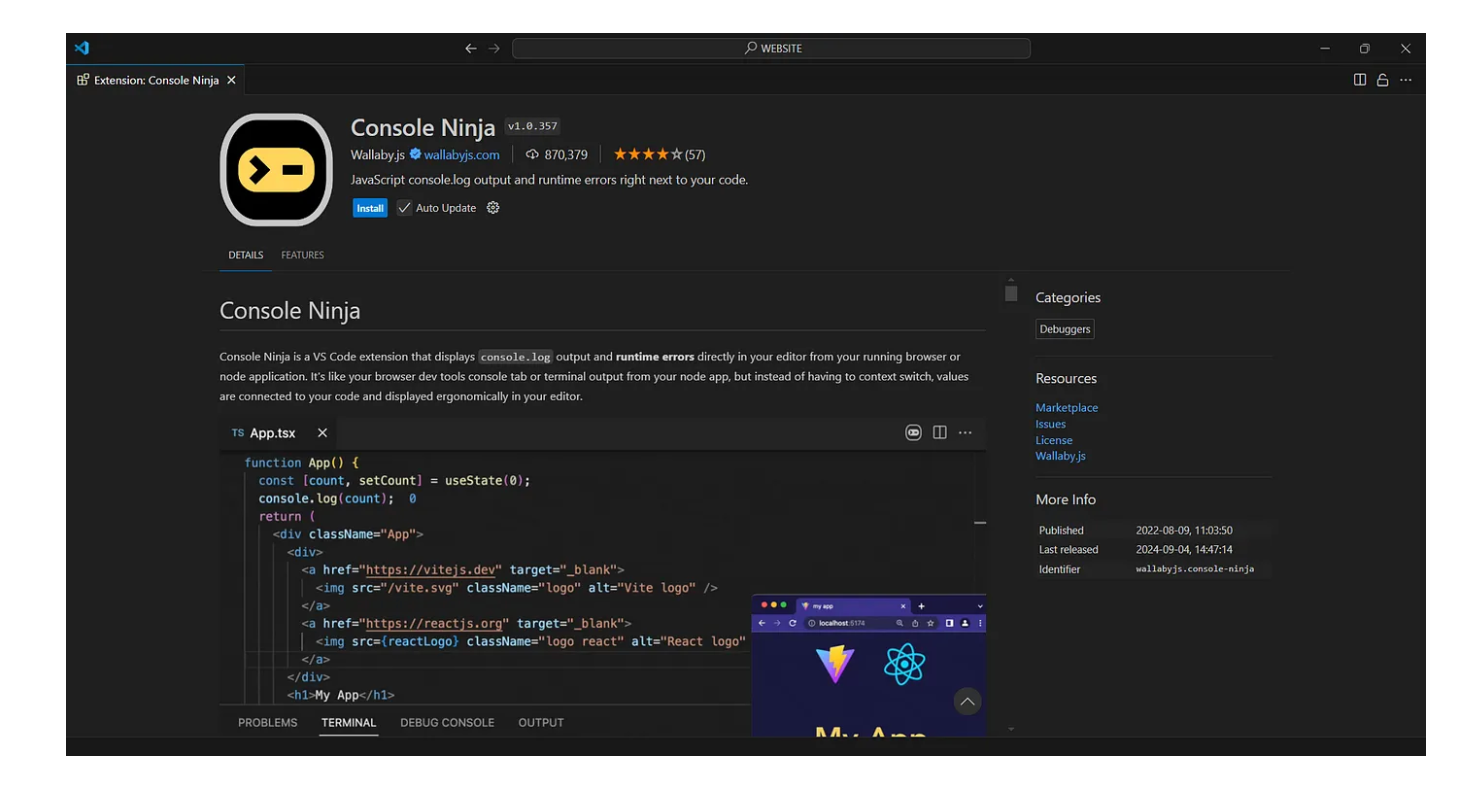Screen dimensions: 1468x796
Task: Toggle the Auto Update checkbox
Action: tap(404, 208)
